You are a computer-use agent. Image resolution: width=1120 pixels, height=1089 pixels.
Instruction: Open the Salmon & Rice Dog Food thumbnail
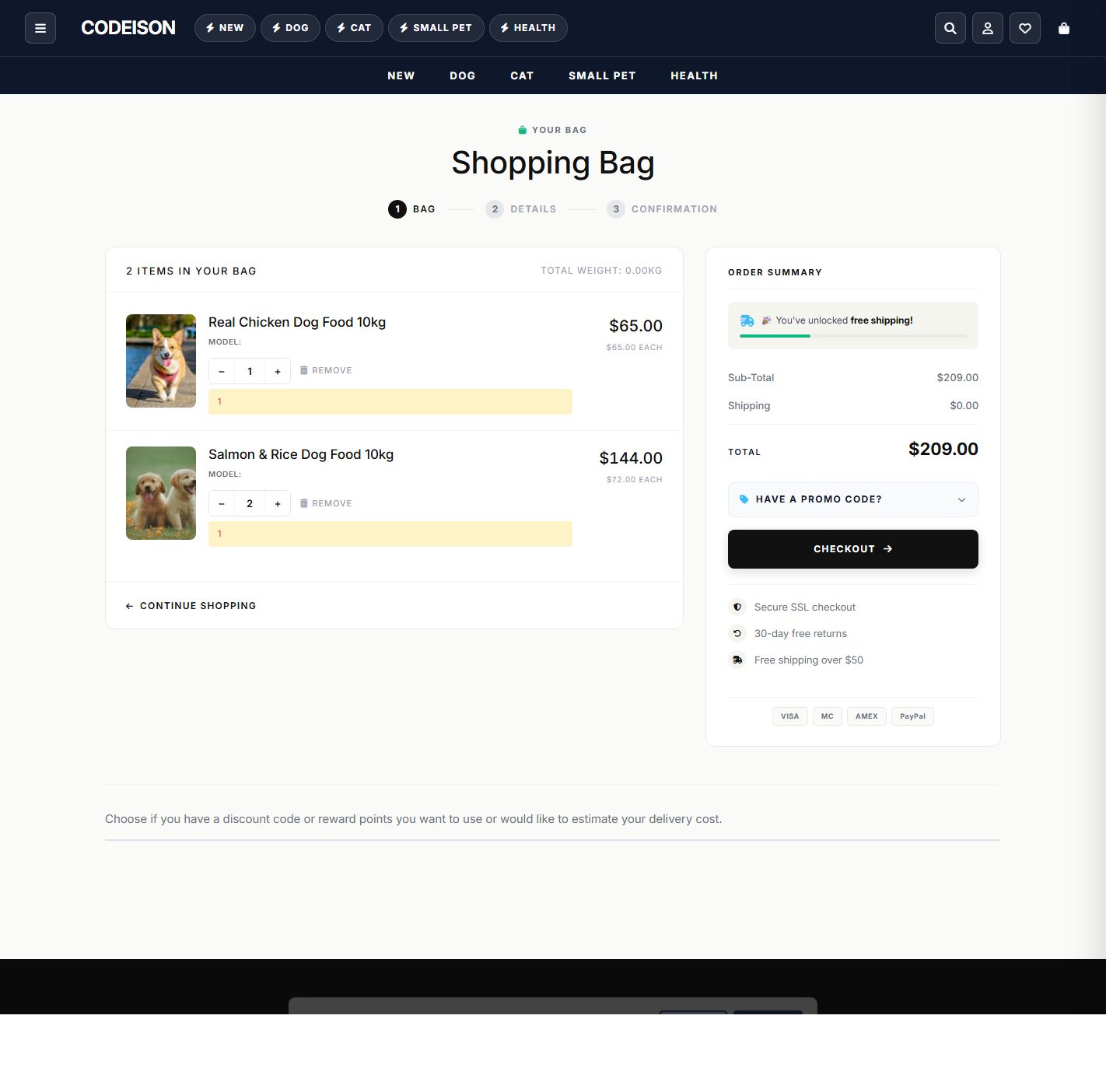(x=161, y=493)
